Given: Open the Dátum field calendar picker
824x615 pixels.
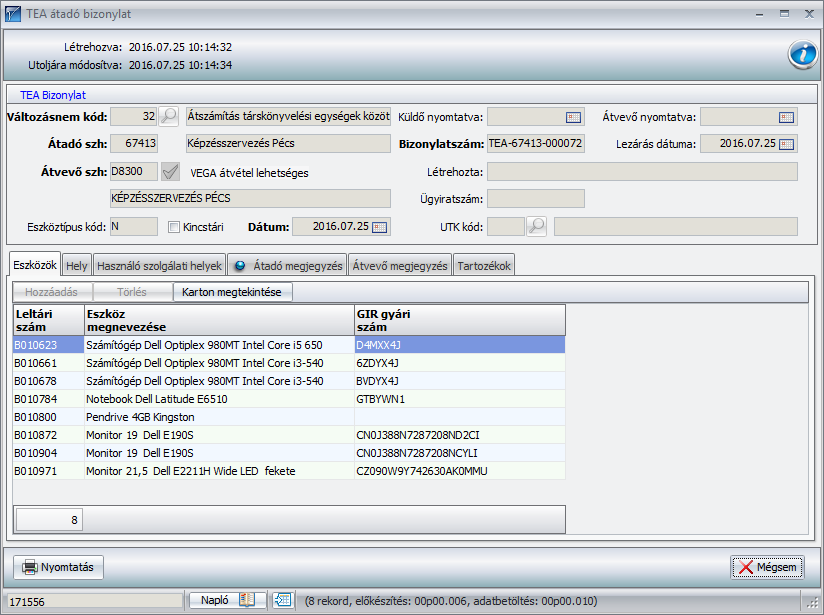Looking at the screenshot, I should [x=379, y=227].
